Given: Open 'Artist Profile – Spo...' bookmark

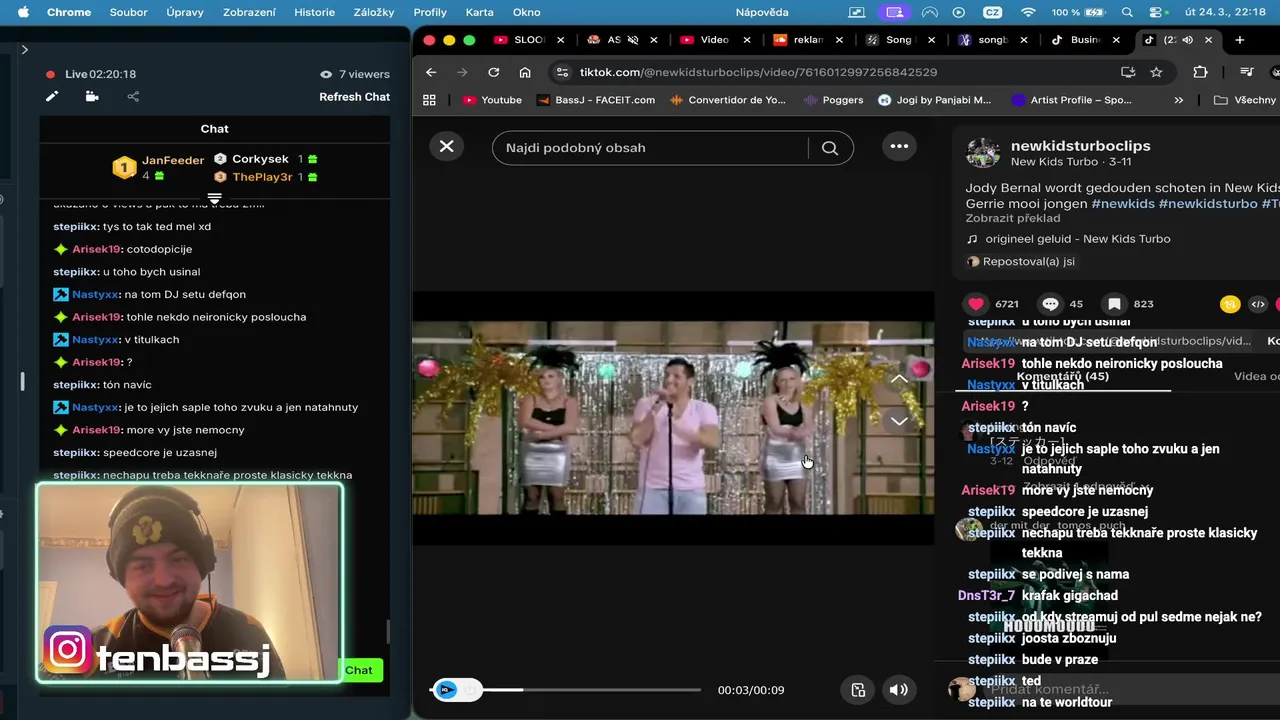Looking at the screenshot, I should pos(1071,100).
